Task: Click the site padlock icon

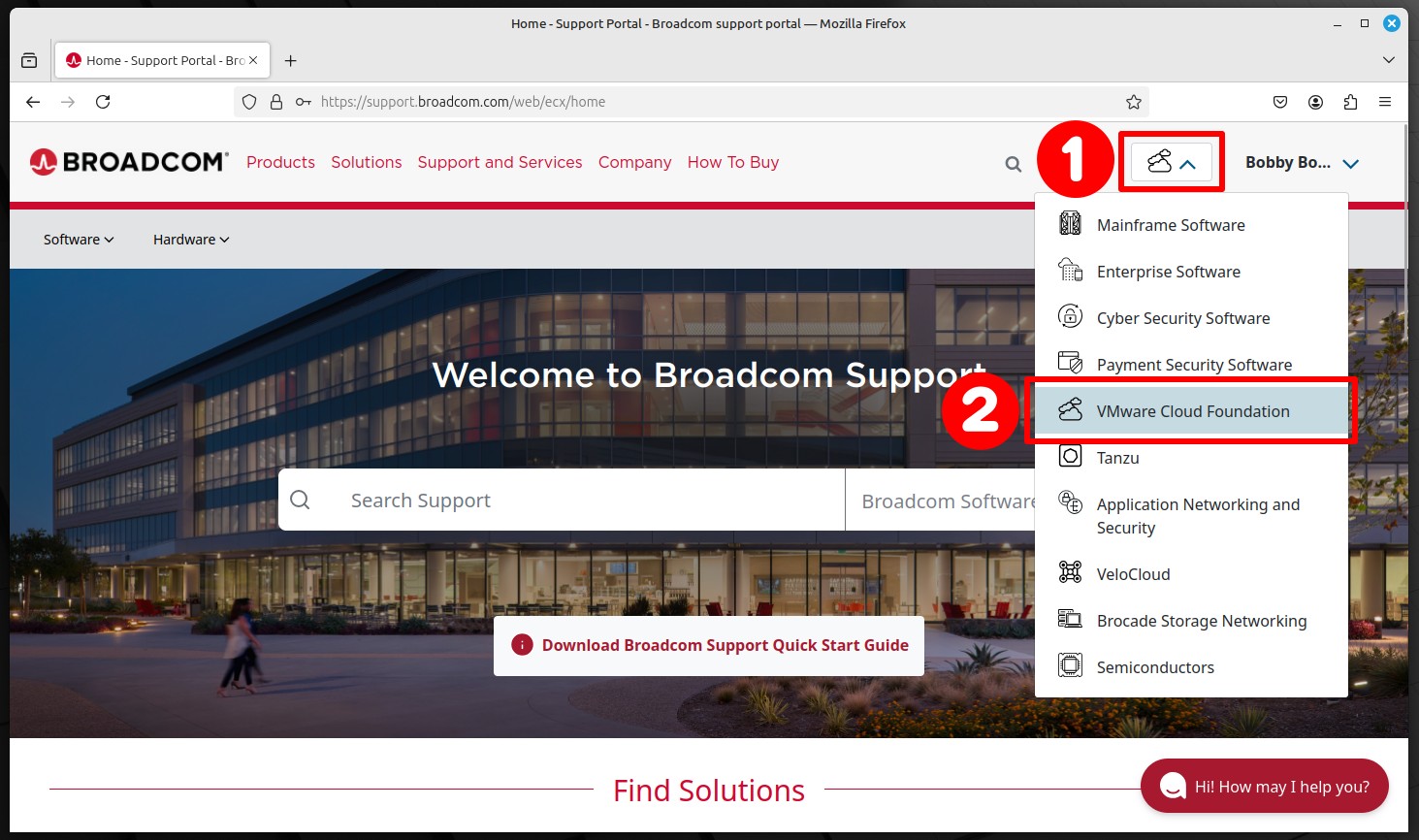Action: click(276, 102)
